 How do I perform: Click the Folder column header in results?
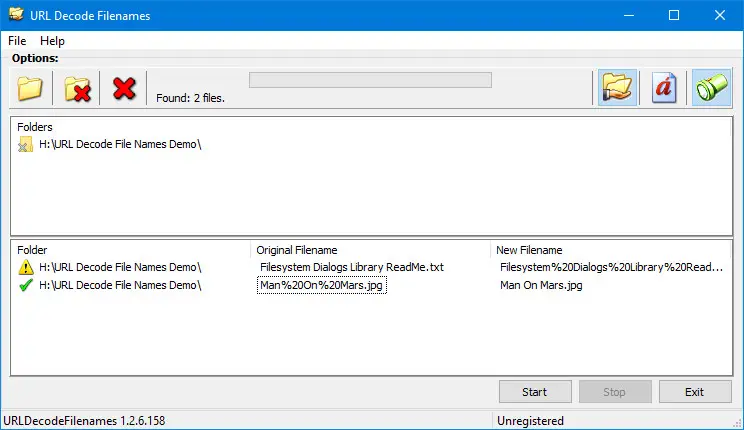32,250
